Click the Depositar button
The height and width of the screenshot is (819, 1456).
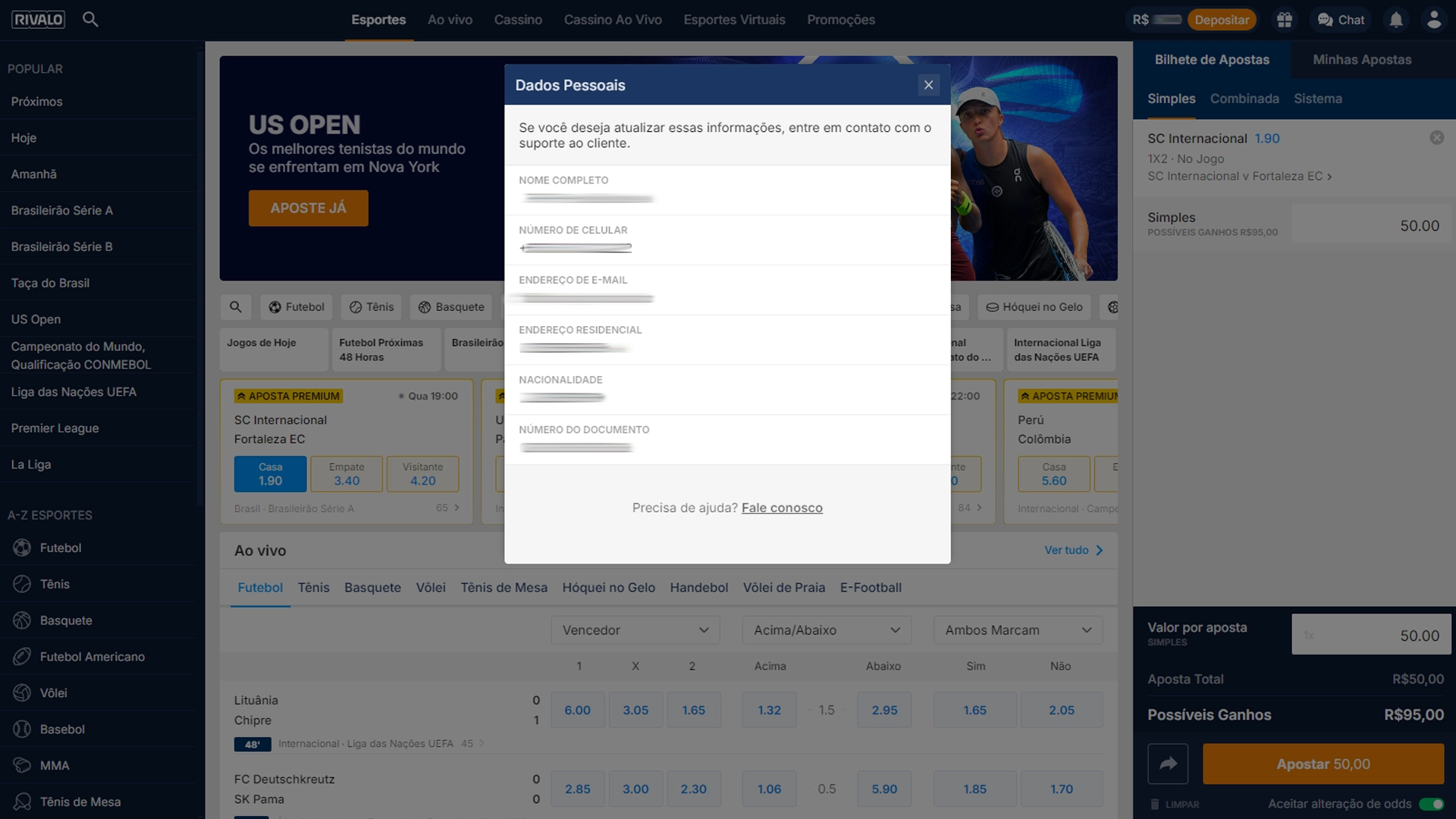point(1222,20)
